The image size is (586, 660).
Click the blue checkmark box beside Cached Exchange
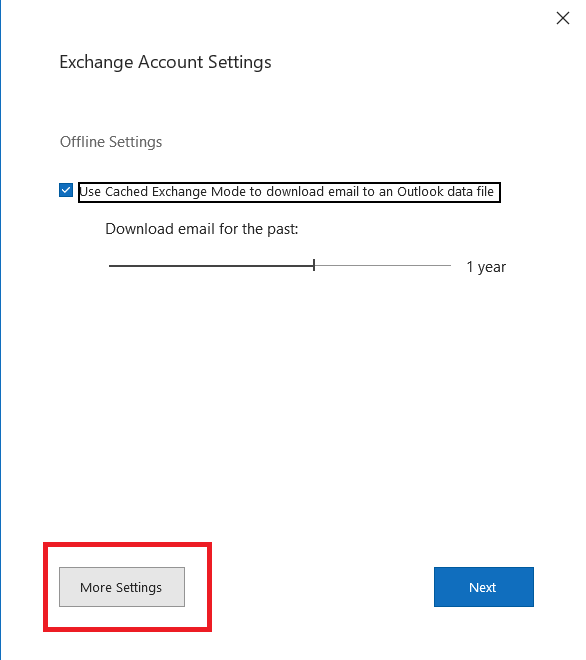tap(66, 190)
